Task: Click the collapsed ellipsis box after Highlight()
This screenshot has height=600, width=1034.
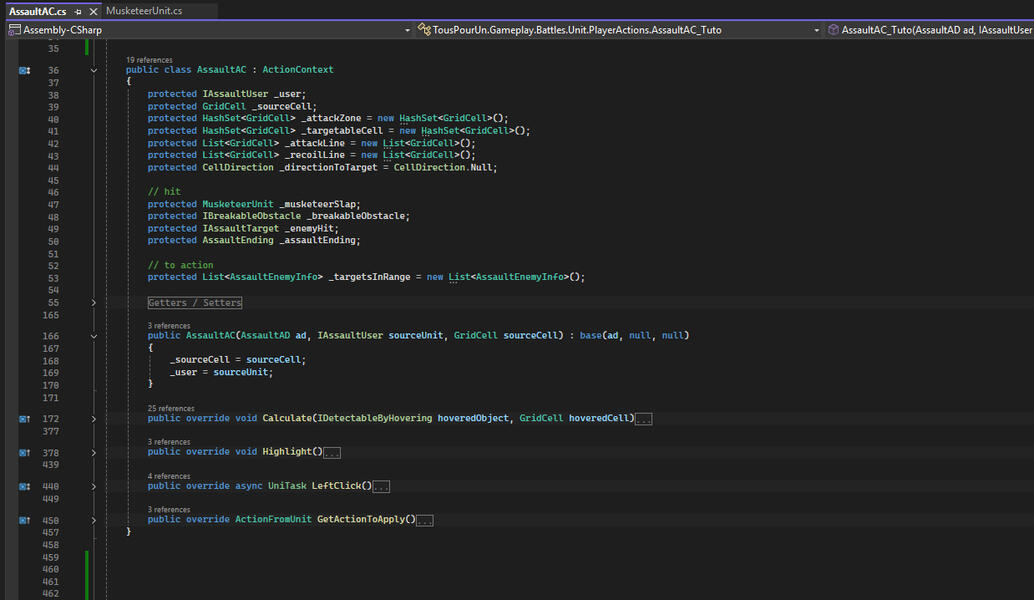Action: [332, 453]
